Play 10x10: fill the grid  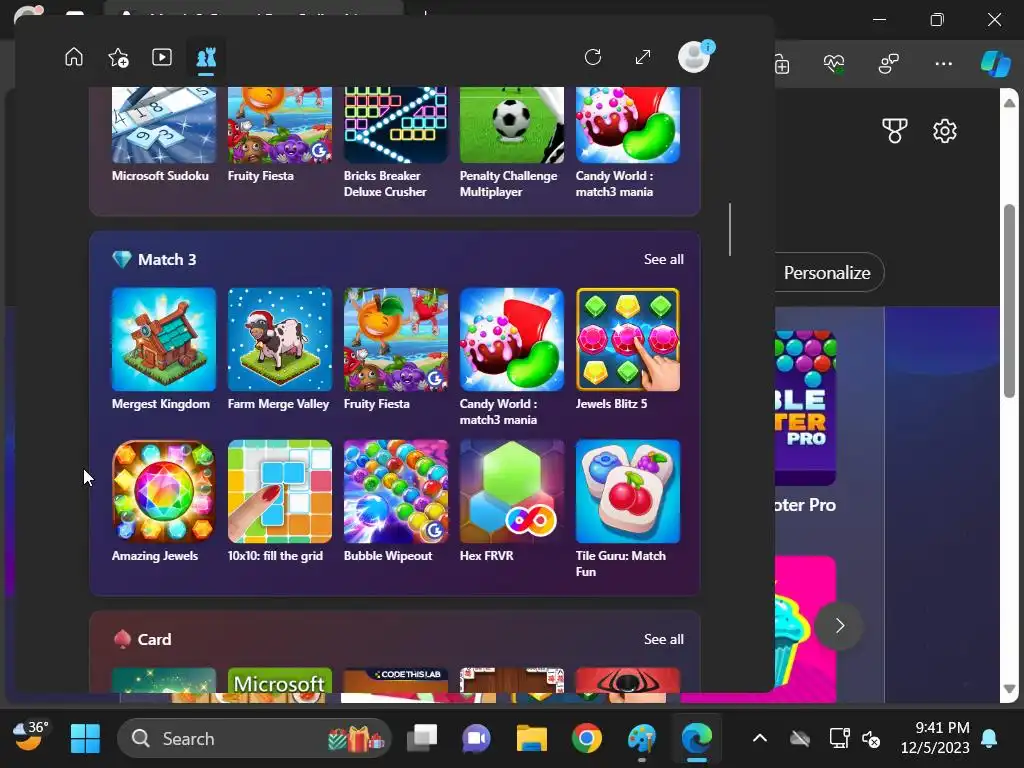(280, 502)
